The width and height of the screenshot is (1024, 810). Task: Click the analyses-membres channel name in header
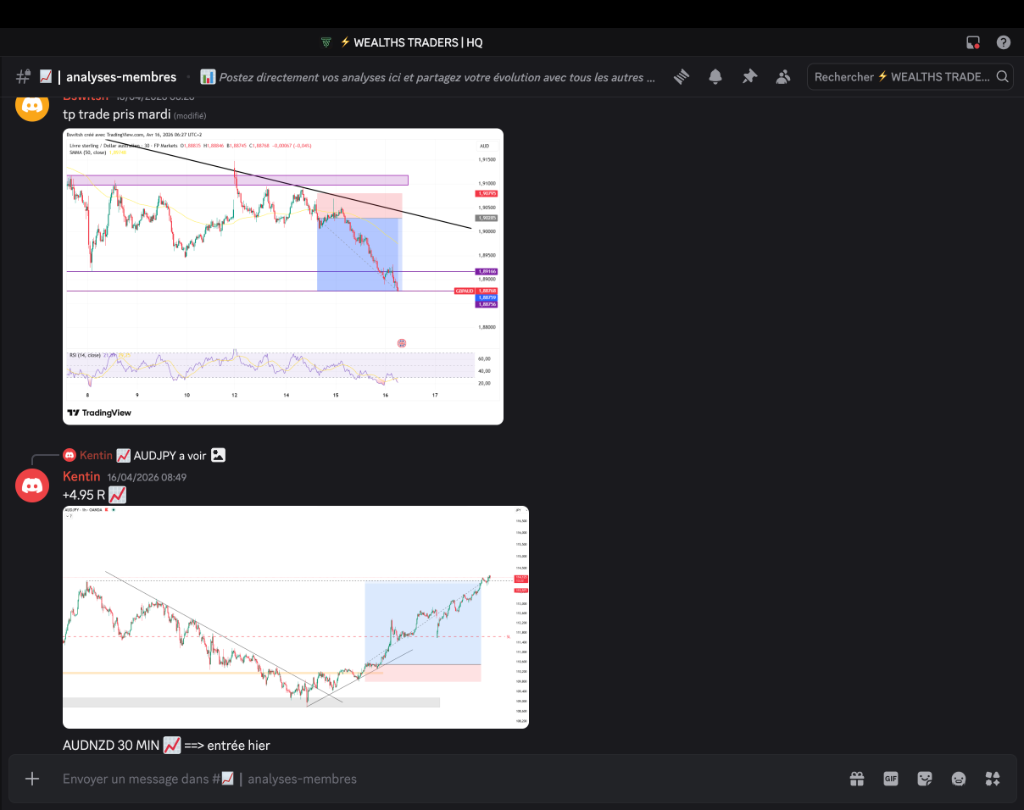(121, 77)
